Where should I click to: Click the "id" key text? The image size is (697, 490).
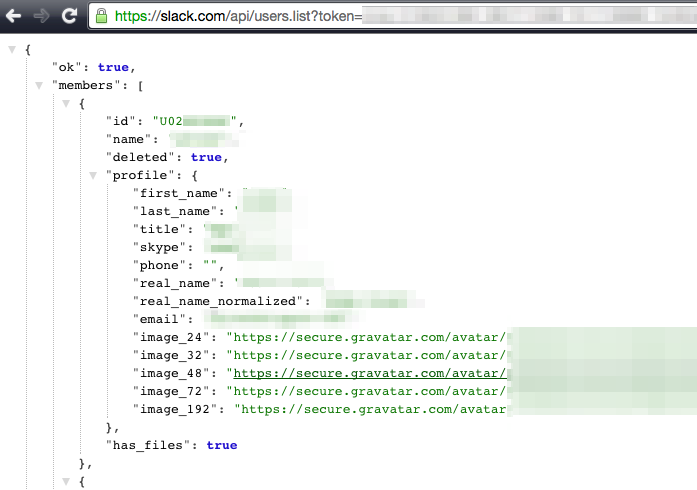120,121
